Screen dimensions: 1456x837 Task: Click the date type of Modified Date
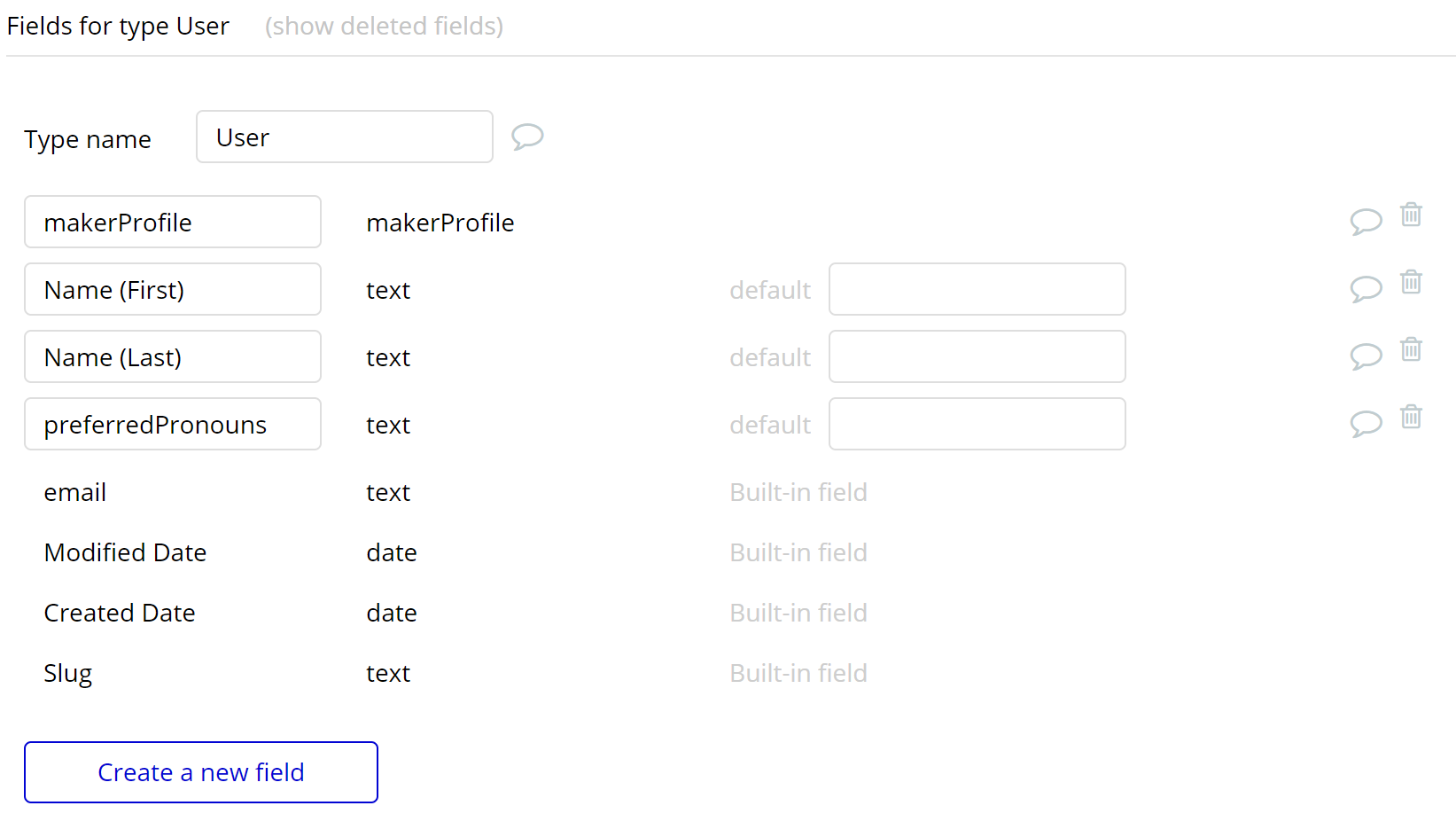tap(392, 552)
